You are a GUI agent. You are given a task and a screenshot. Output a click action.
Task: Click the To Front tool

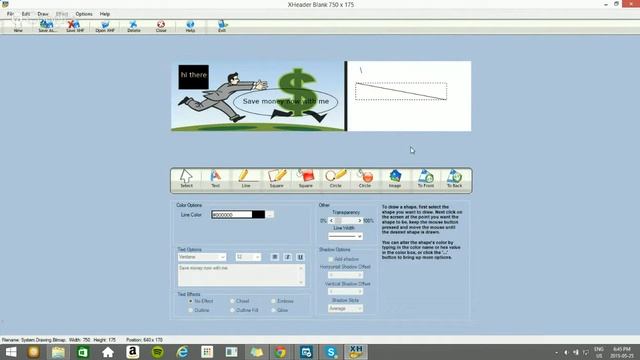coord(425,179)
